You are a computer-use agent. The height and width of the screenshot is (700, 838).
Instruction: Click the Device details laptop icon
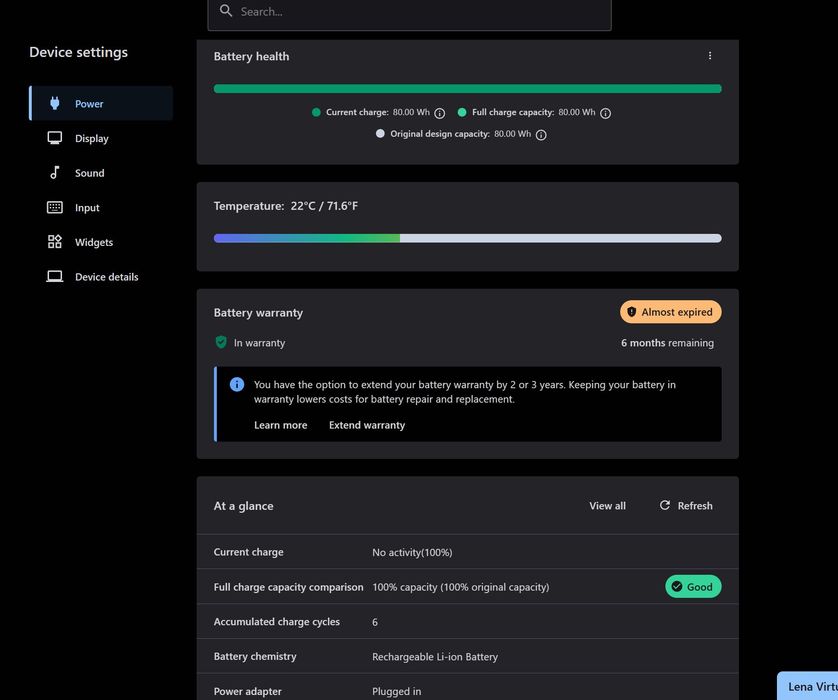point(55,276)
